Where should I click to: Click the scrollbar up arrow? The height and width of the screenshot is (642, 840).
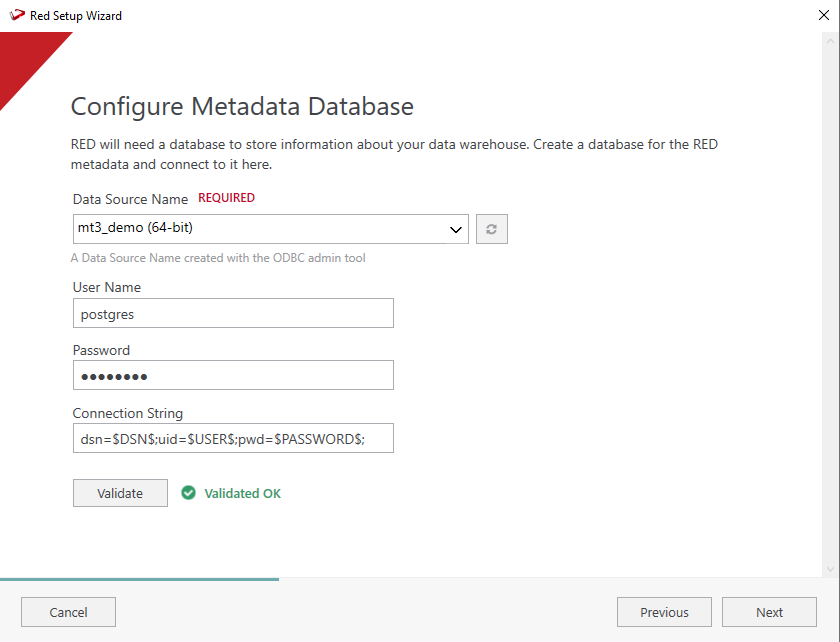click(x=830, y=41)
